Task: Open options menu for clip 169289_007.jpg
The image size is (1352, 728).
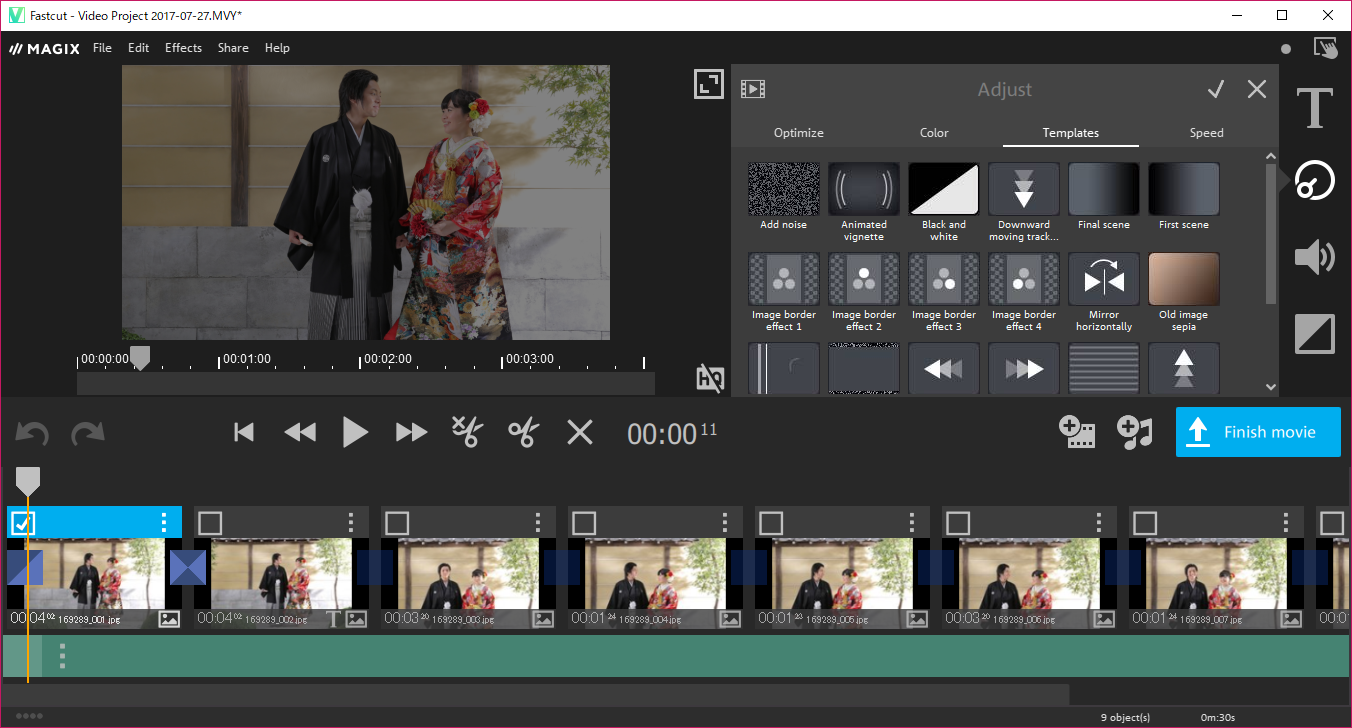Action: [1286, 522]
